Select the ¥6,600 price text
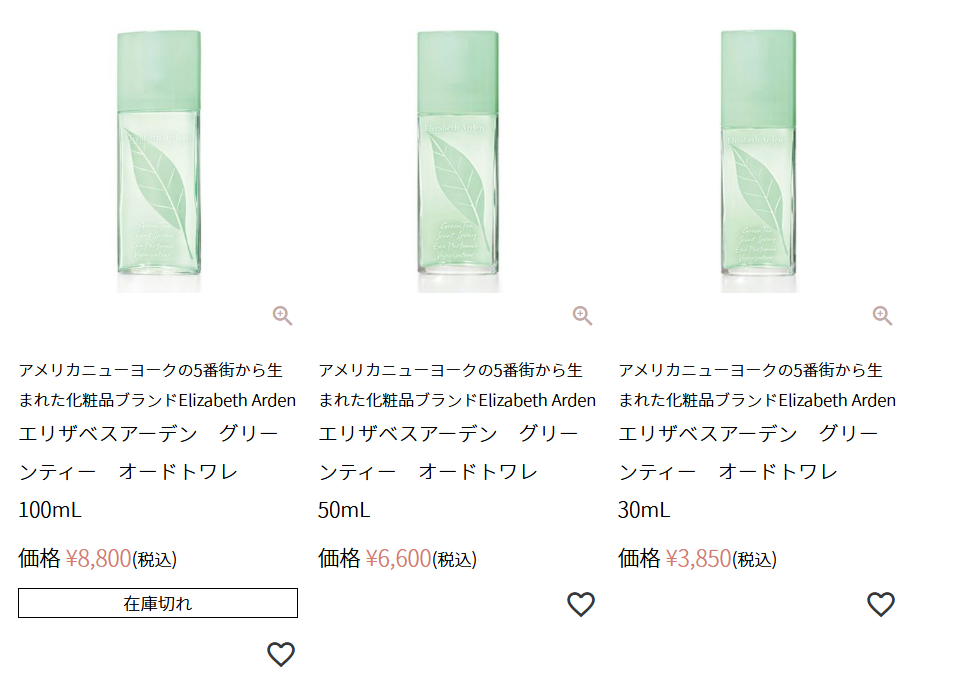 [399, 558]
